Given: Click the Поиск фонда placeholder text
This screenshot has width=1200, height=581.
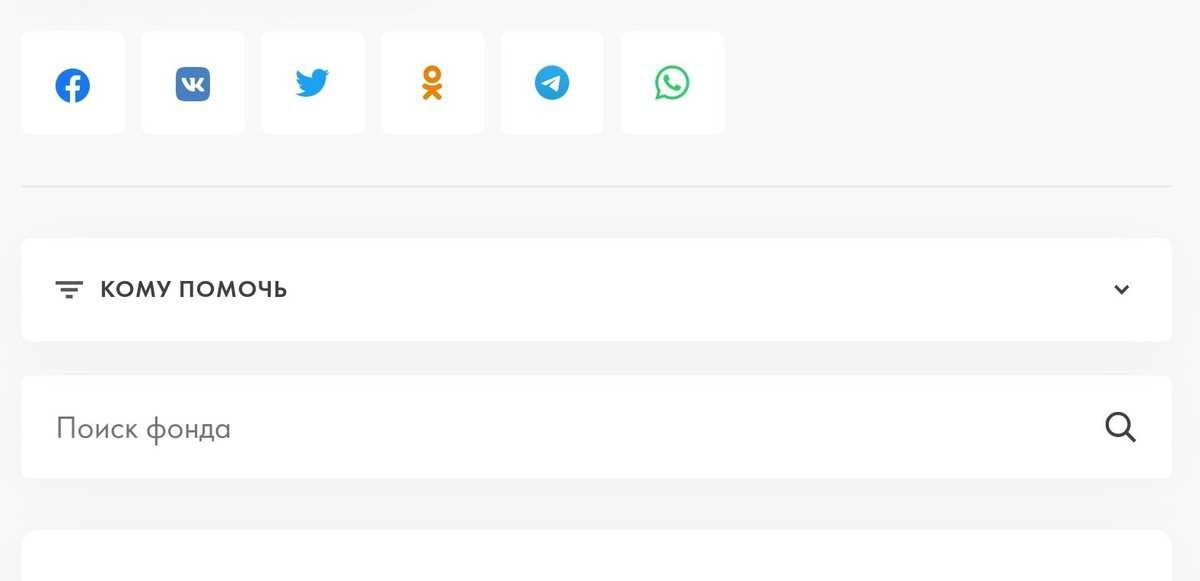Looking at the screenshot, I should point(144,429).
